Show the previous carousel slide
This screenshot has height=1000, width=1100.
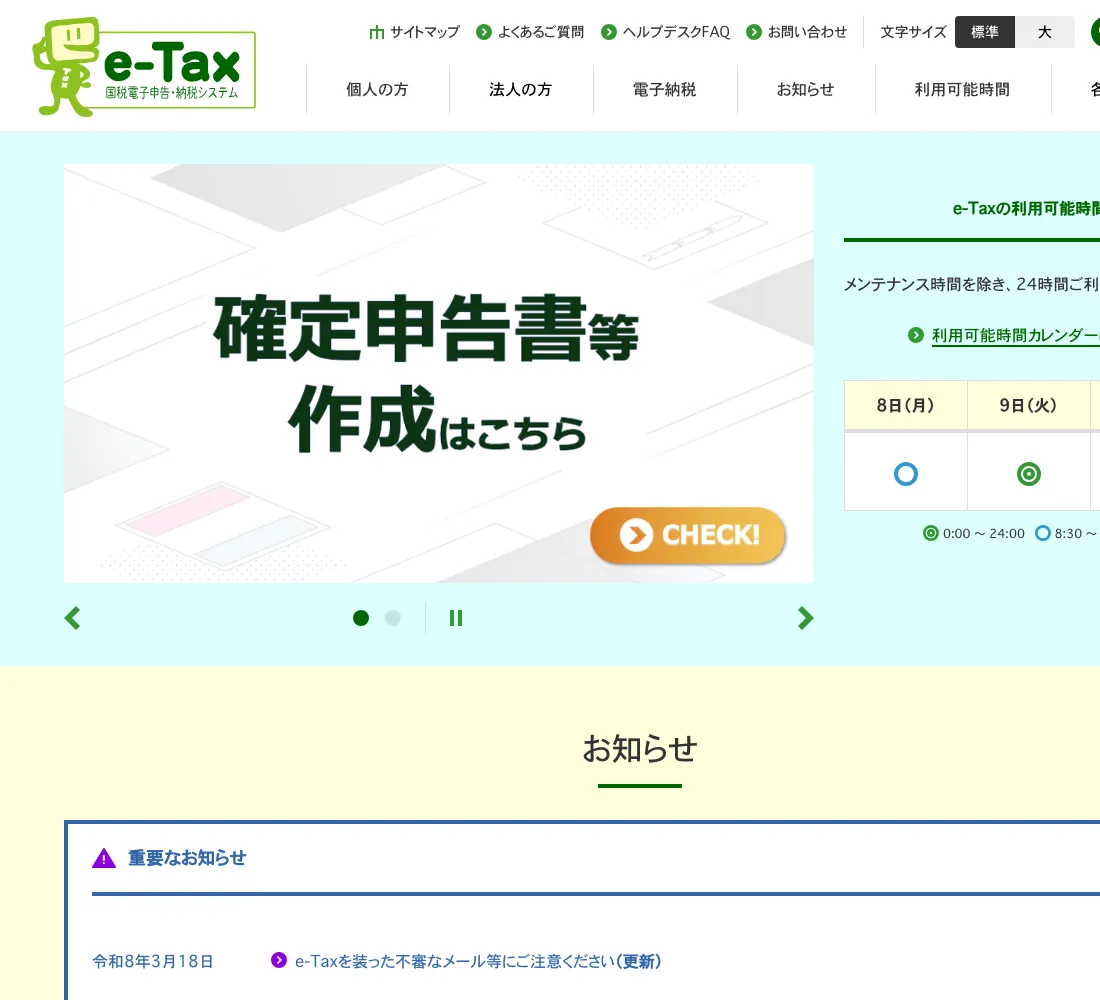(72, 618)
